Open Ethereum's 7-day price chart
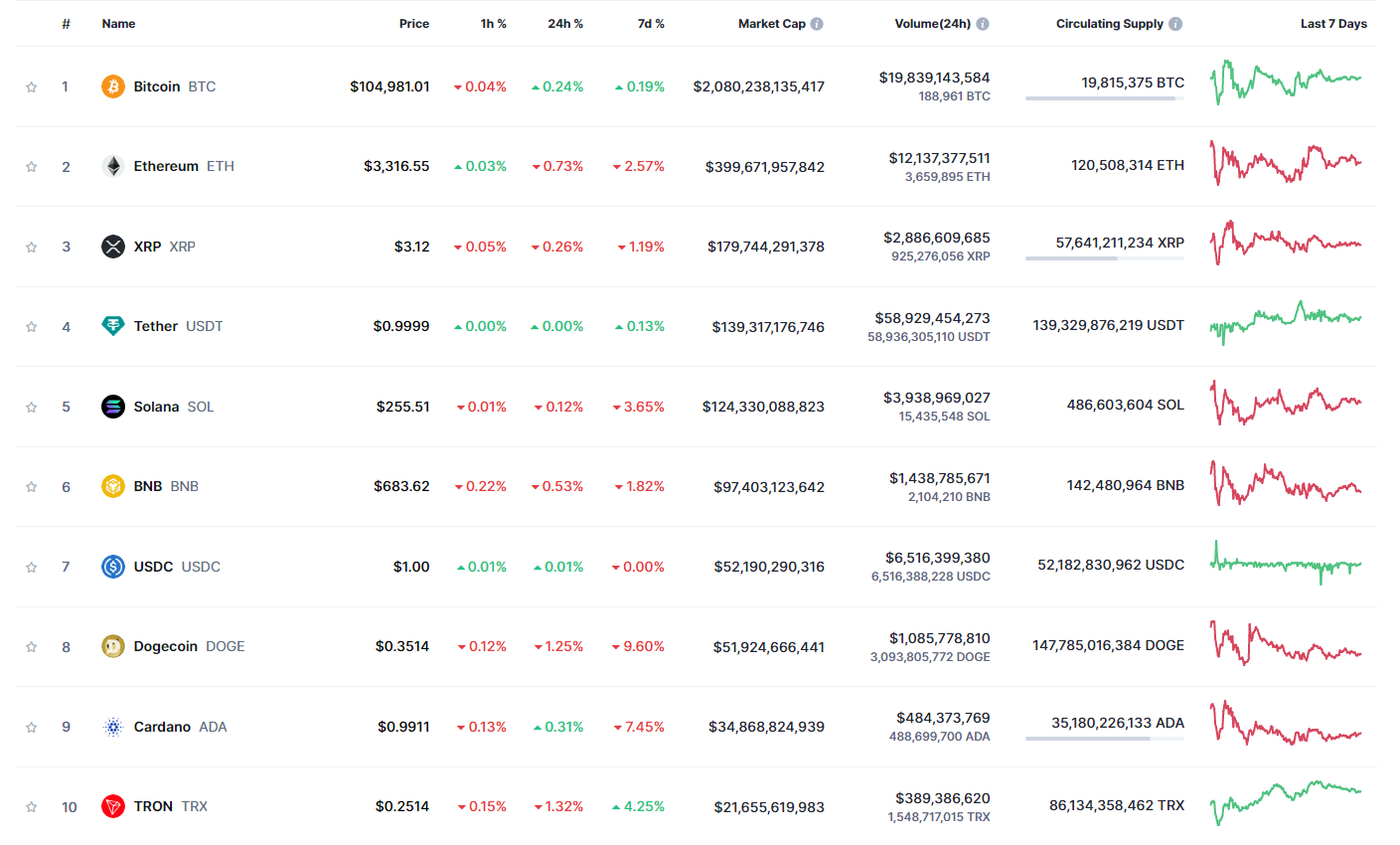The width and height of the screenshot is (1400, 845). [1286, 163]
